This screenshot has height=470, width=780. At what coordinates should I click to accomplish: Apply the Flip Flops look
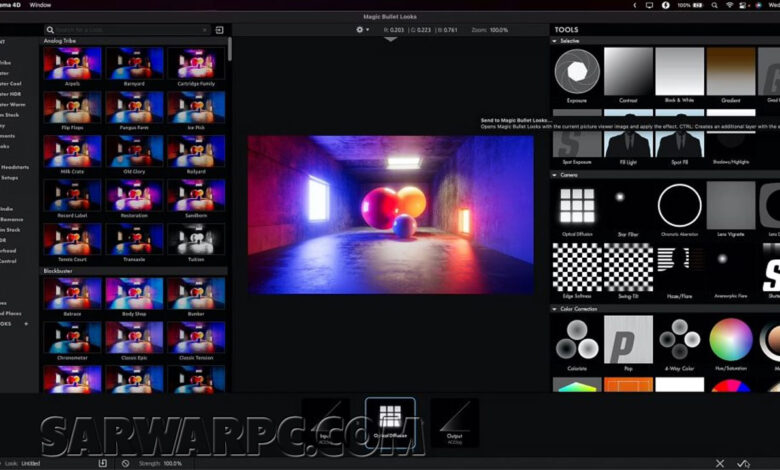click(73, 107)
